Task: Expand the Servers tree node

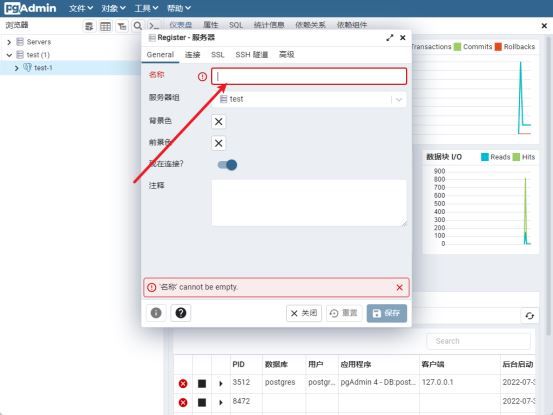Action: pyautogui.click(x=9, y=42)
